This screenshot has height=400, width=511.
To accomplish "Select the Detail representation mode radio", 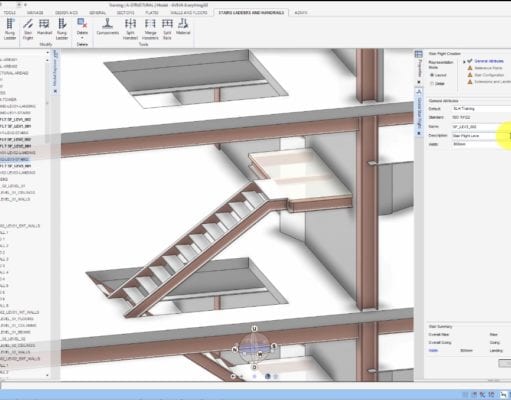I will click(432, 84).
